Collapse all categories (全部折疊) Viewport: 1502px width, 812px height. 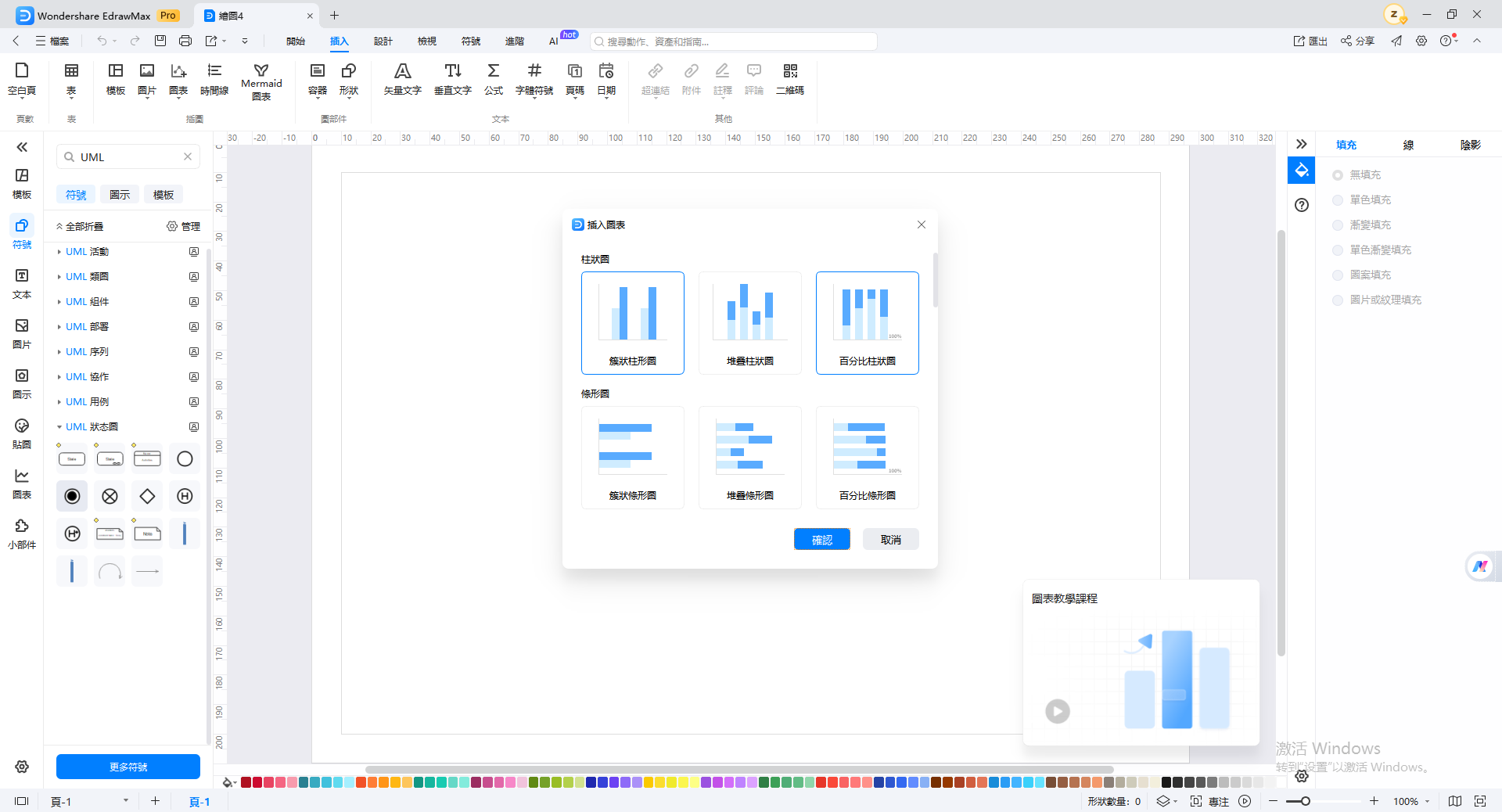click(80, 227)
